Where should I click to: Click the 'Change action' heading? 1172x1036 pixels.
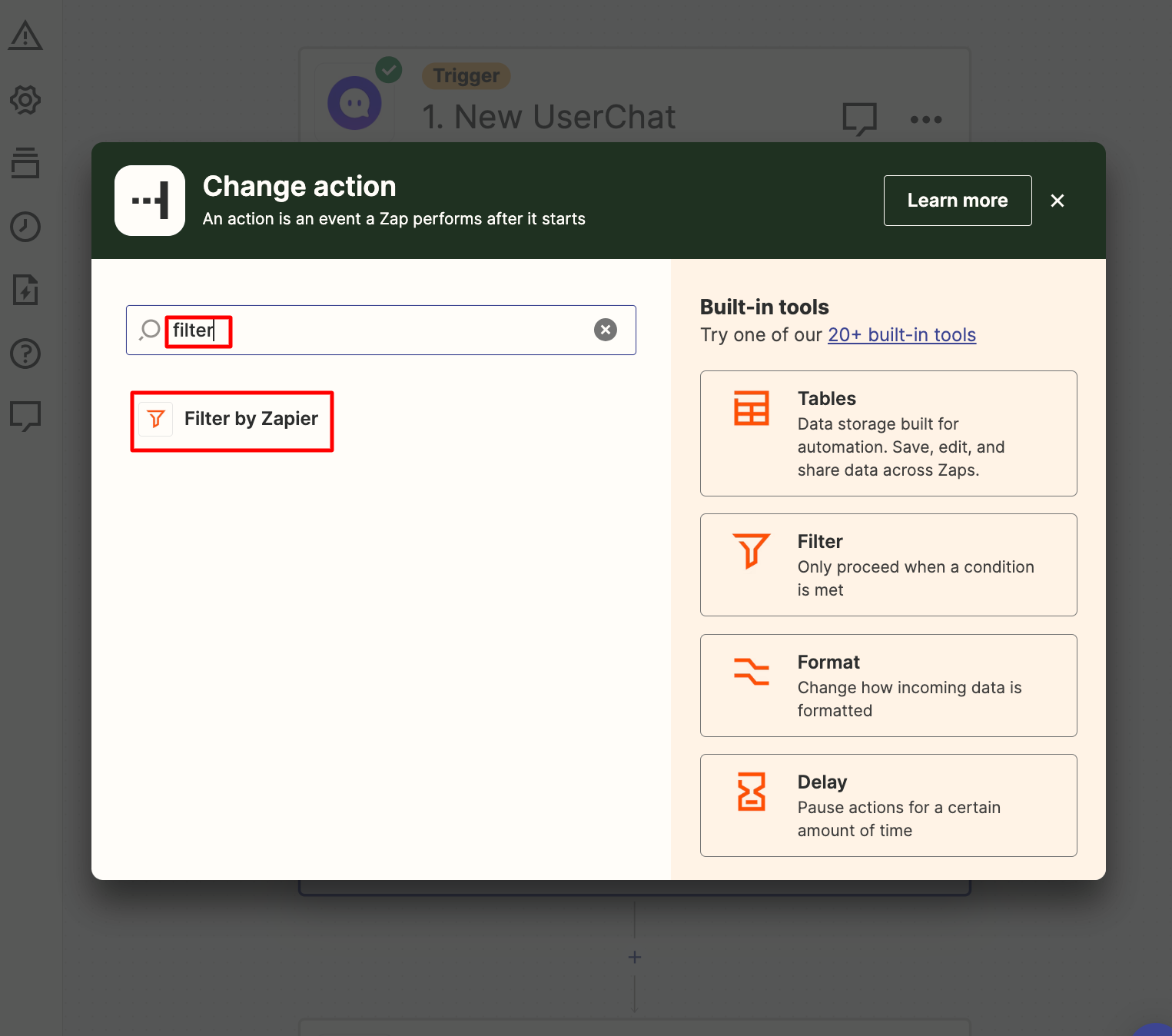300,187
